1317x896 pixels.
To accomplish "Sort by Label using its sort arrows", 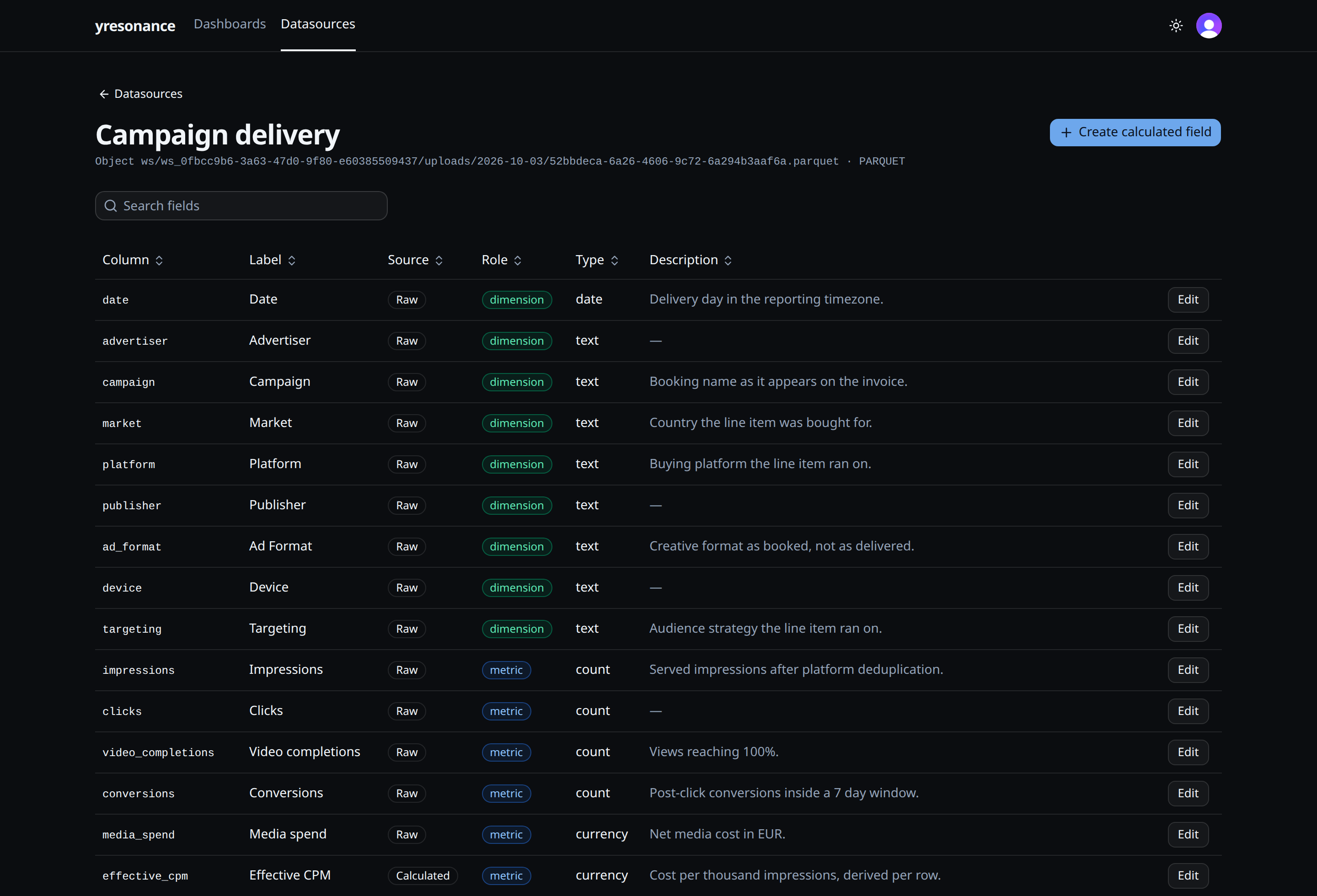I will (x=292, y=260).
